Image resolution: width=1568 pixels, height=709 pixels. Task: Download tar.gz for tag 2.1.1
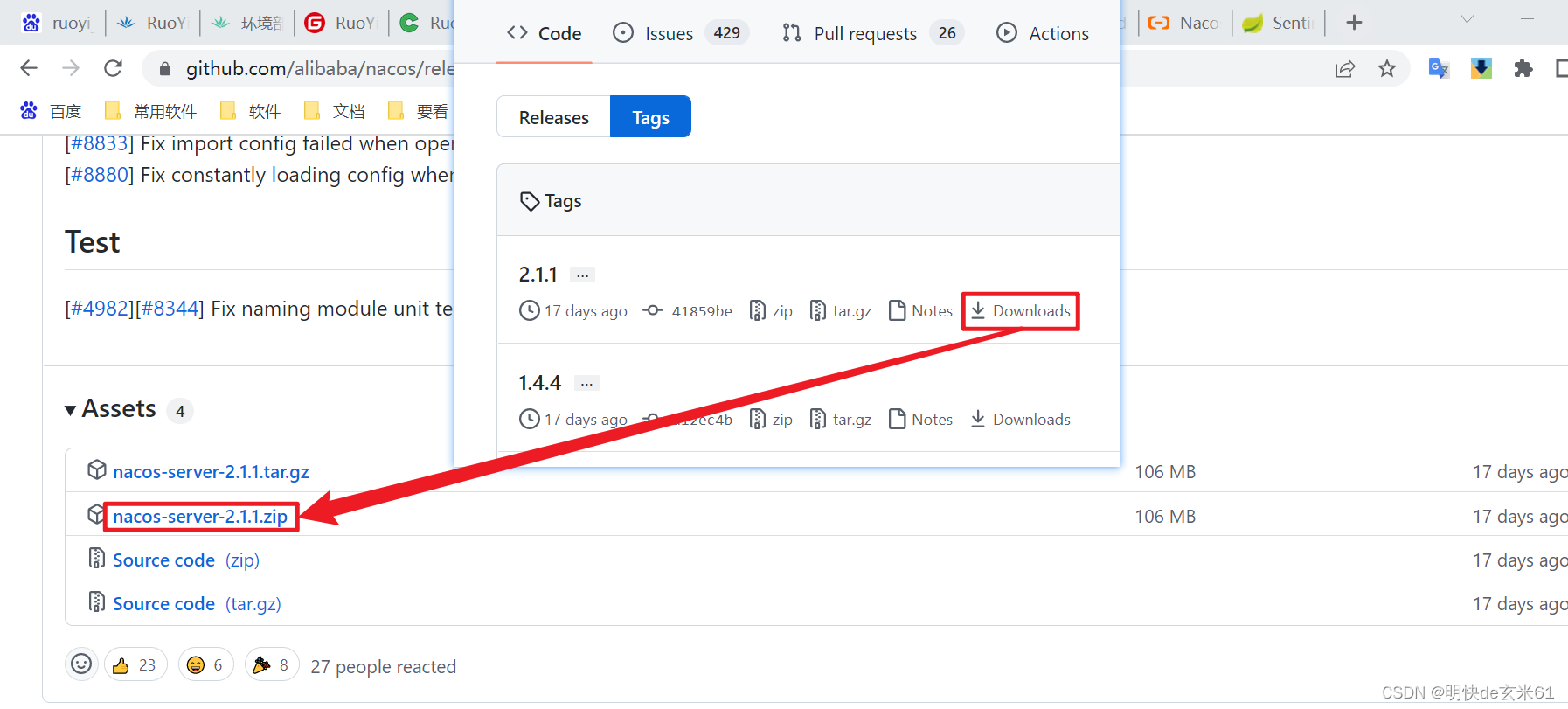tap(840, 311)
